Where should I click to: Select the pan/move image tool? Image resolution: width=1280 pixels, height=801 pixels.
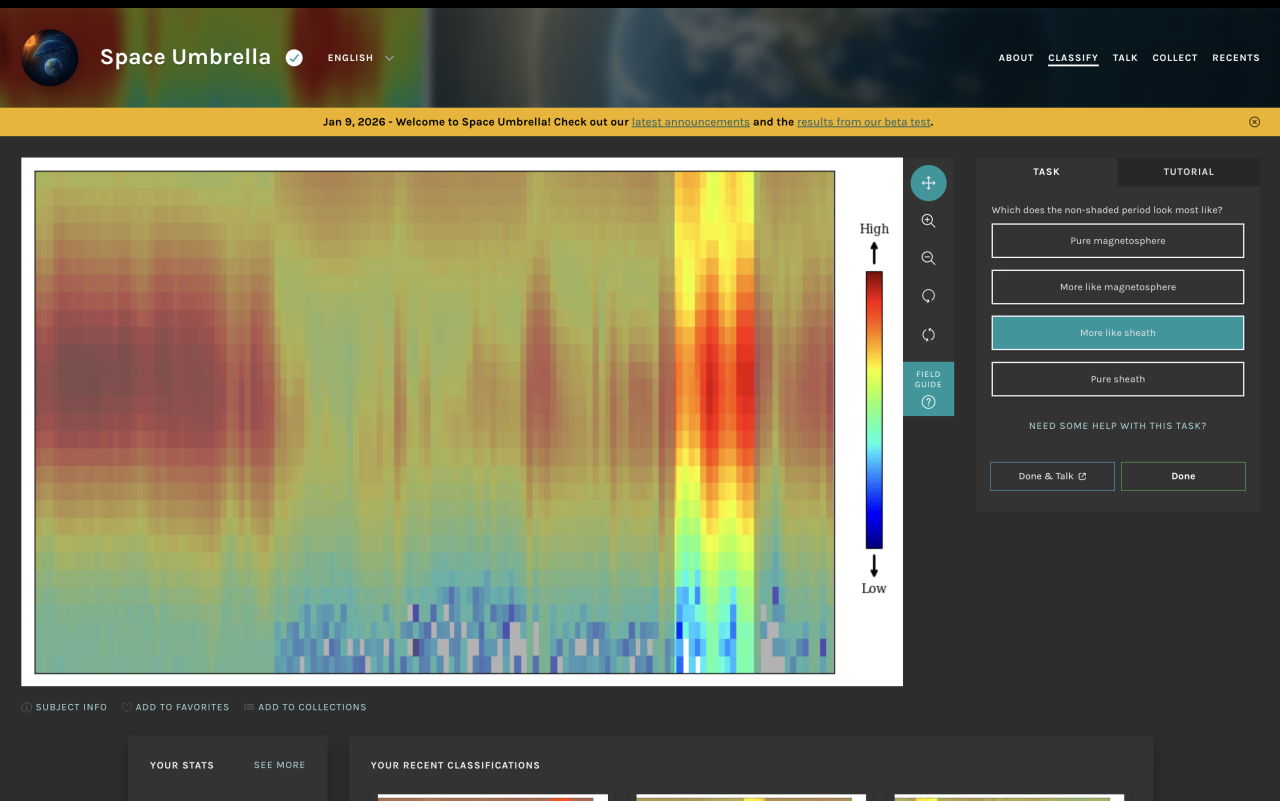coord(928,183)
